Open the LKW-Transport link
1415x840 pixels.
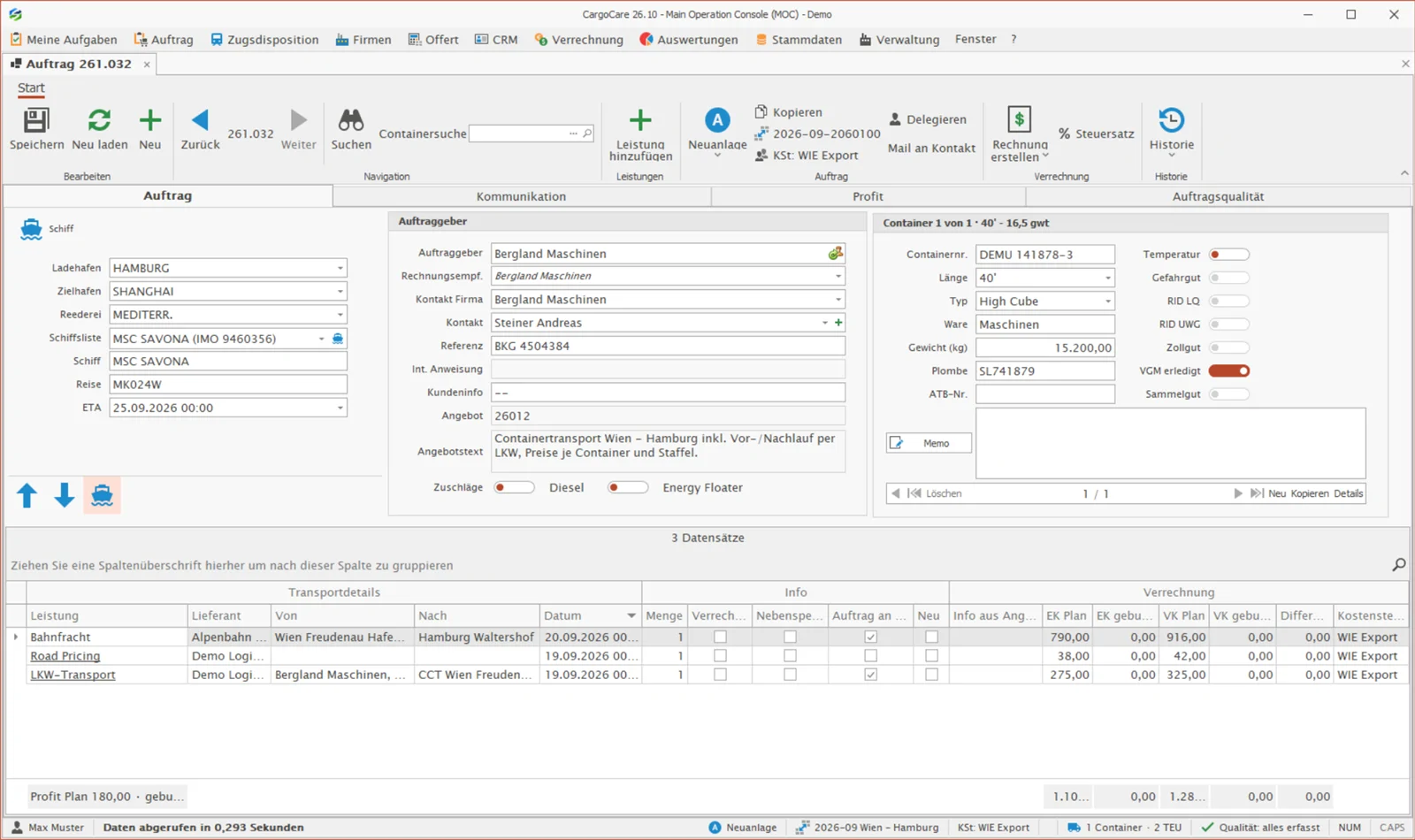(73, 675)
